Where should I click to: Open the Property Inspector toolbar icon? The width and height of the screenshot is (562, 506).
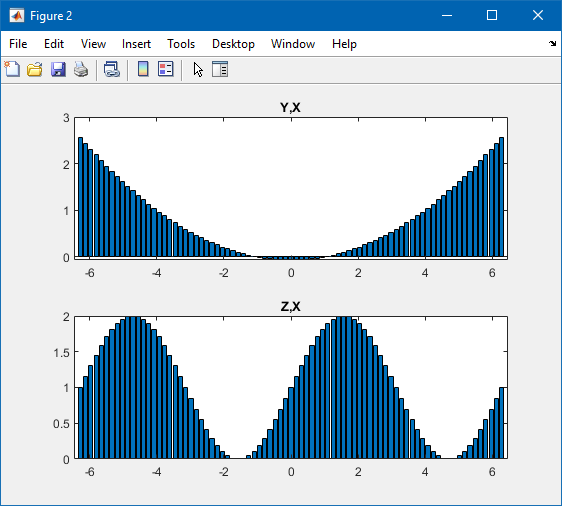(x=220, y=69)
